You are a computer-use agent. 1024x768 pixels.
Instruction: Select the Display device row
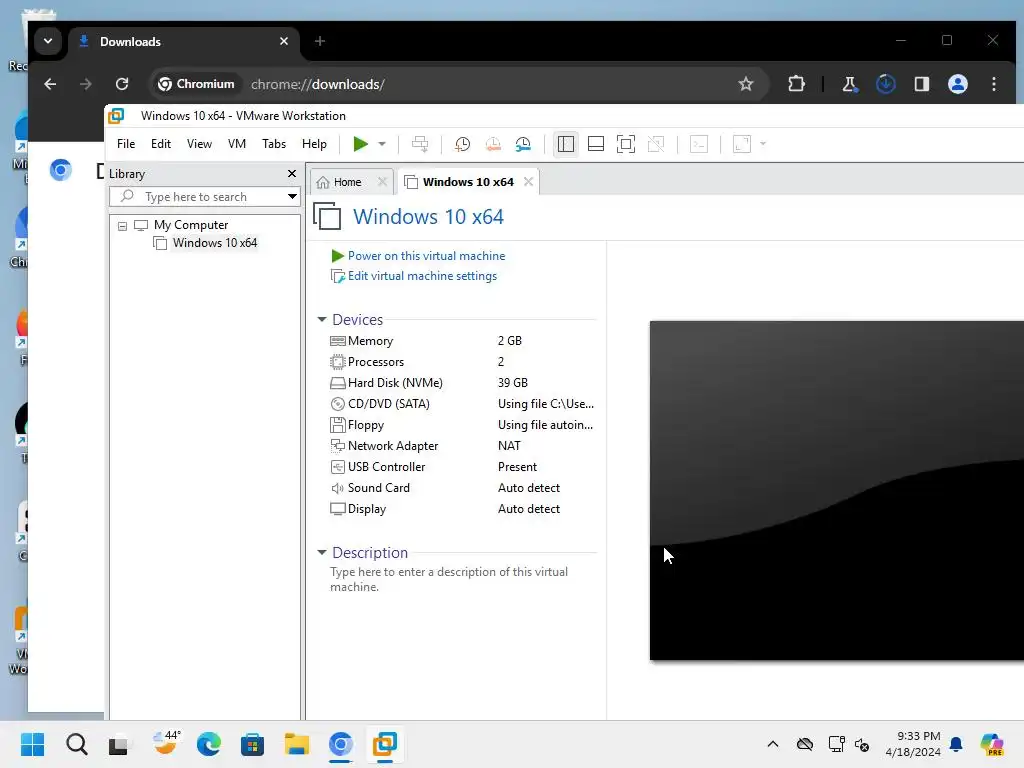click(x=462, y=509)
